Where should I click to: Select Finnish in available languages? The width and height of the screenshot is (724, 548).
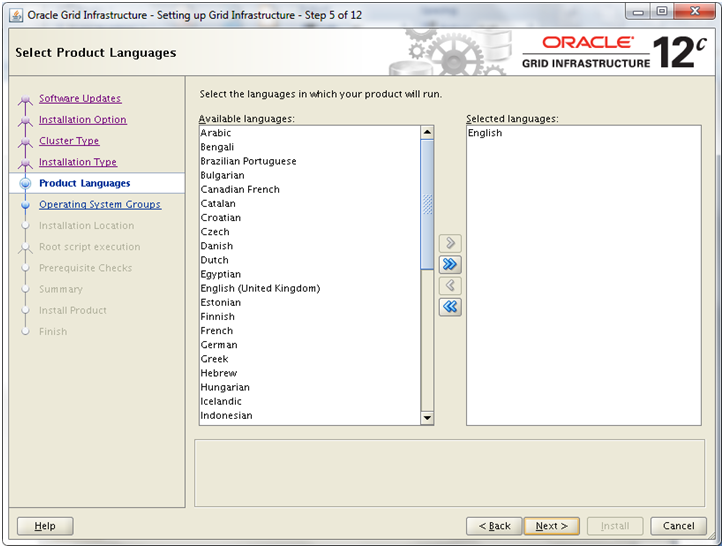point(310,317)
